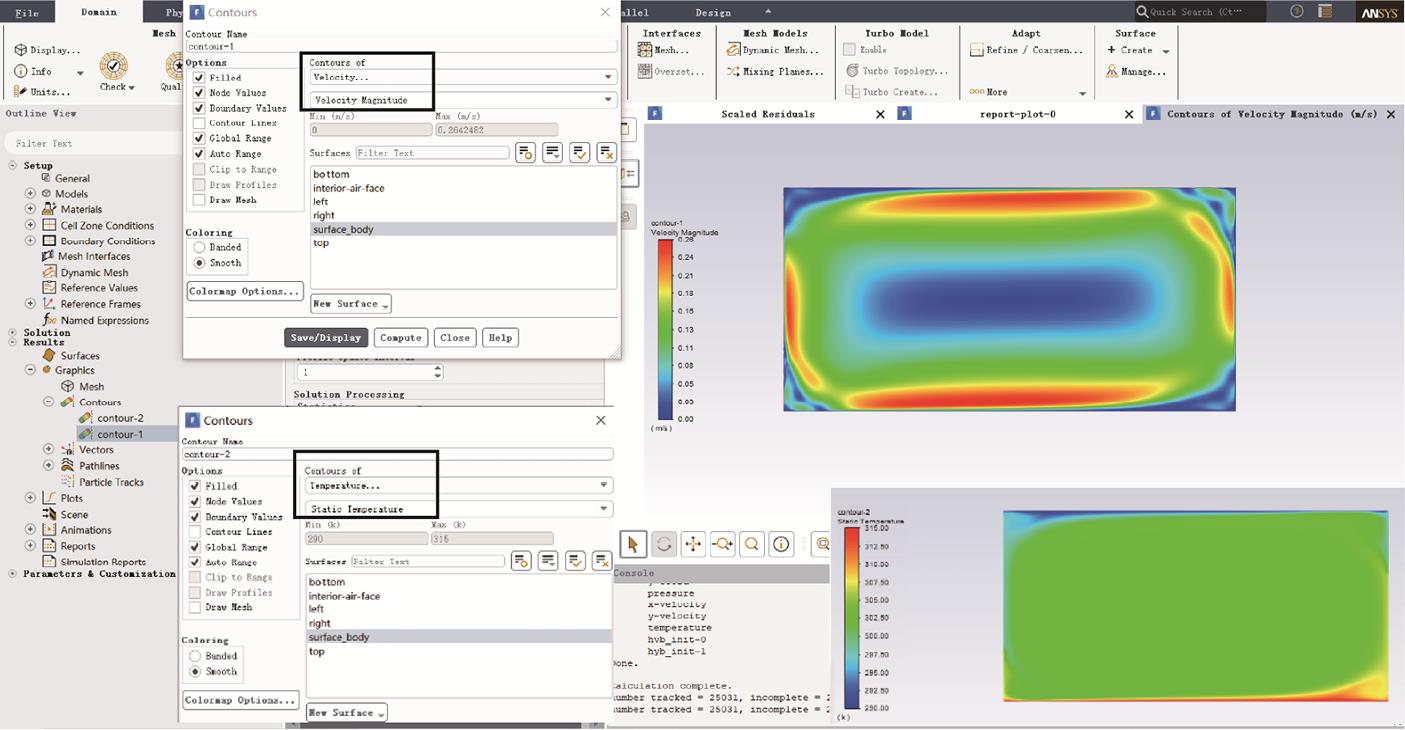
Task: Select the zoom to area magnifier tool
Action: [x=752, y=544]
